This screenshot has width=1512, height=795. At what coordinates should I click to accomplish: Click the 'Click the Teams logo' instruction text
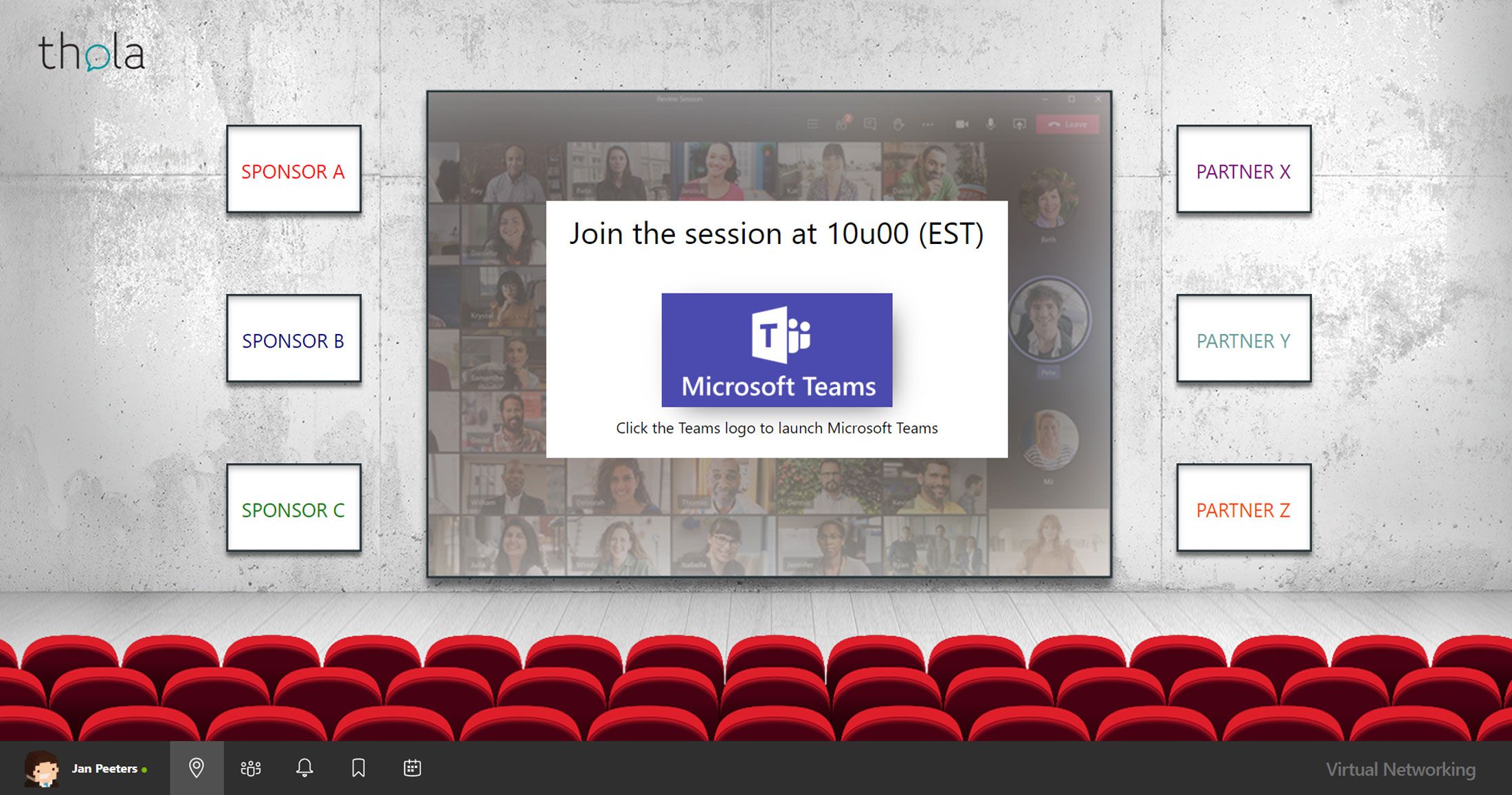tap(777, 428)
